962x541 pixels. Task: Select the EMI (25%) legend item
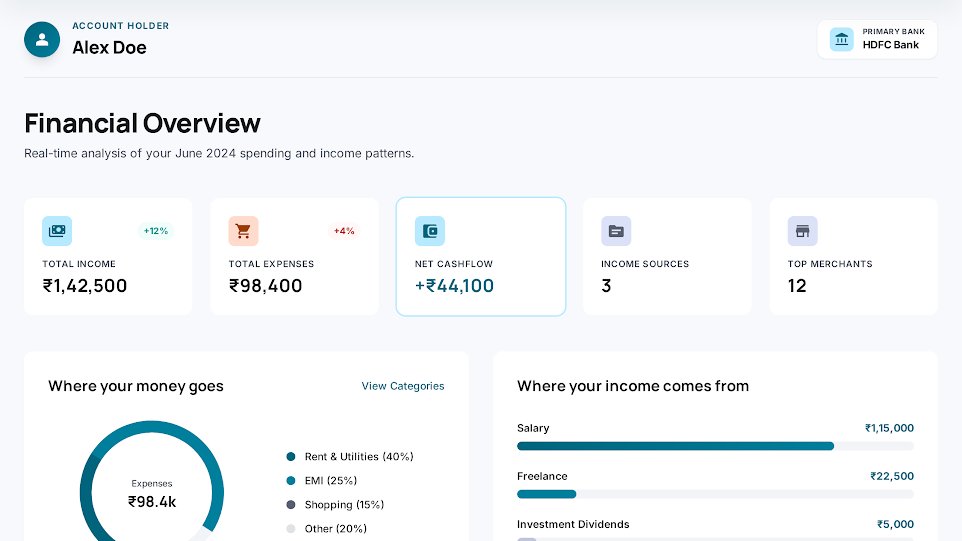pyautogui.click(x=330, y=481)
